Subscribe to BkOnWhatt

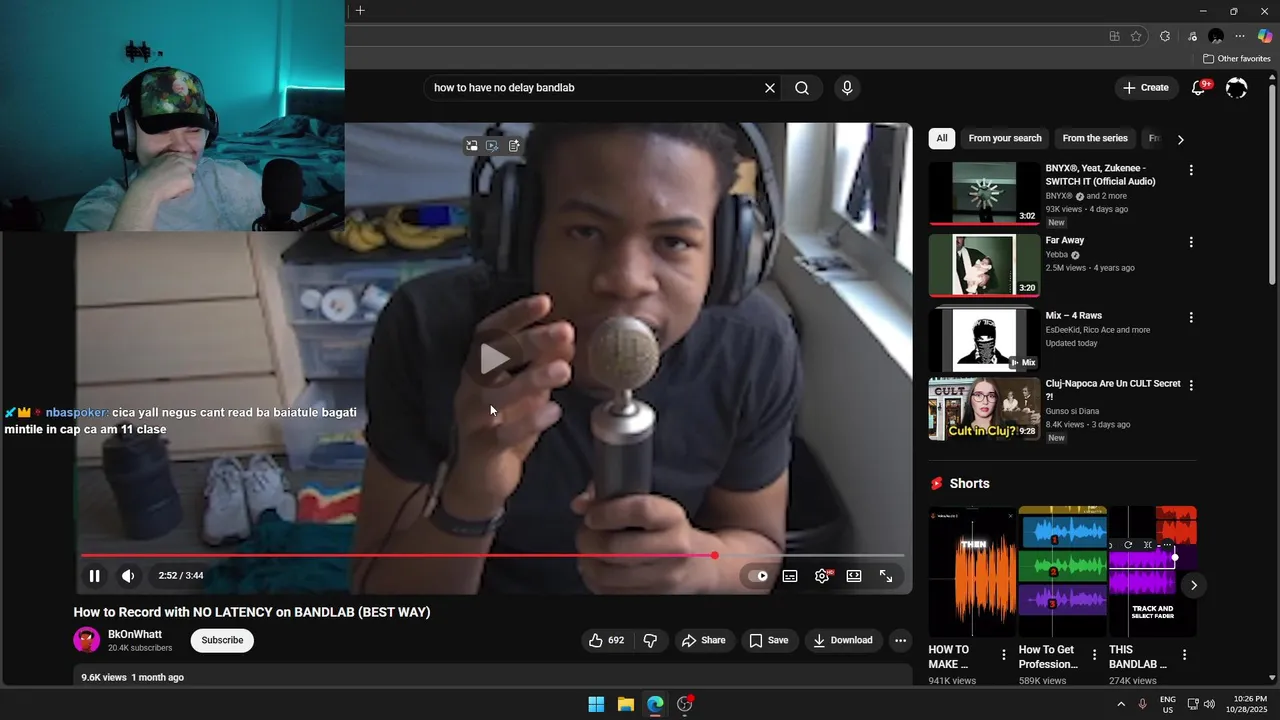click(x=222, y=640)
